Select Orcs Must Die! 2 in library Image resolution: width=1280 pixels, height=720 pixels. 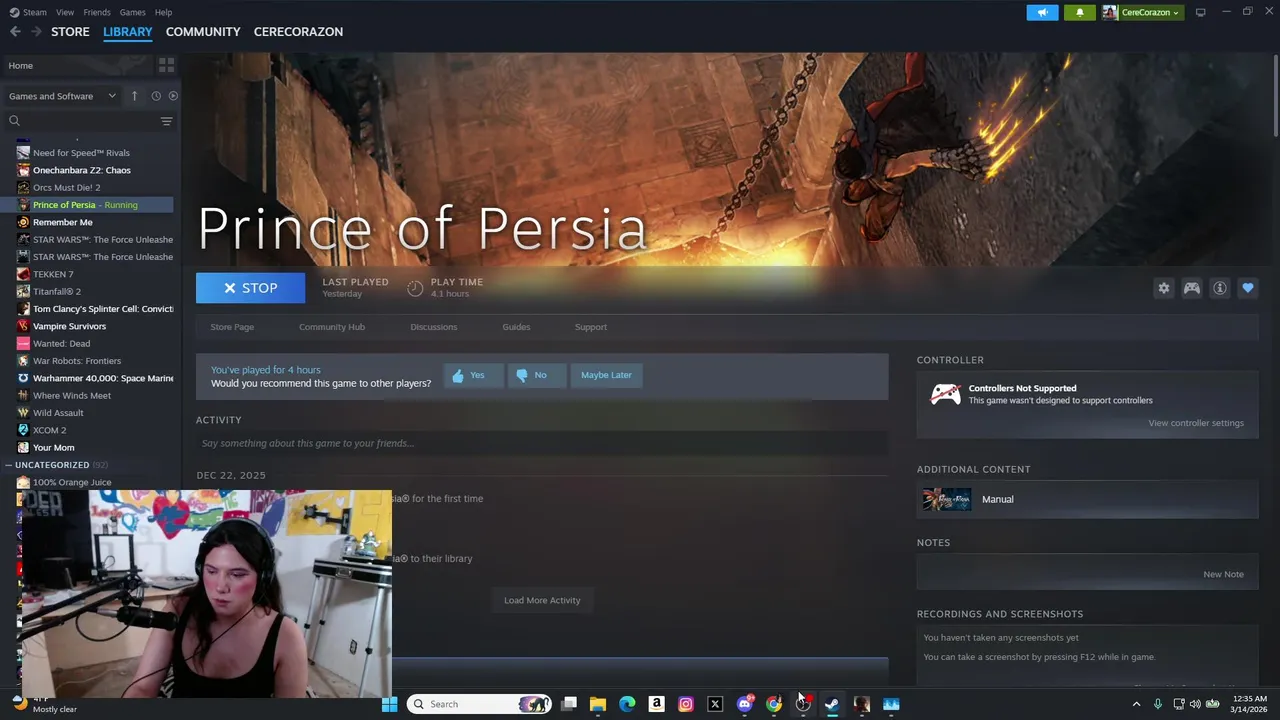[x=66, y=188]
